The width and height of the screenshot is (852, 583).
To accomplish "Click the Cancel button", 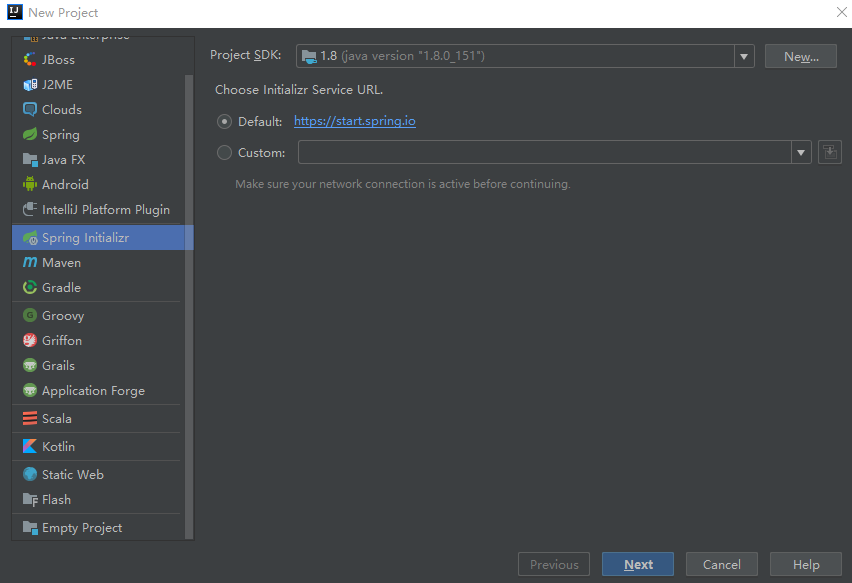I will point(722,564).
